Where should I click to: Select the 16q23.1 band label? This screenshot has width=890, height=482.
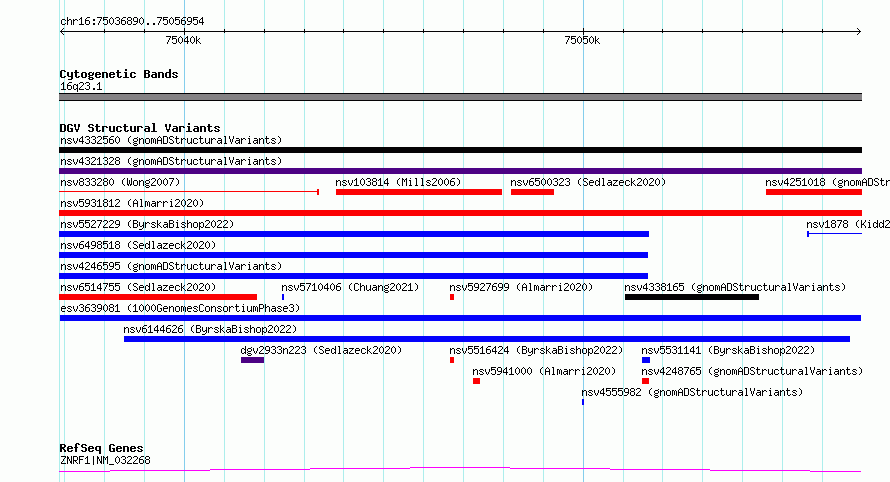point(81,86)
